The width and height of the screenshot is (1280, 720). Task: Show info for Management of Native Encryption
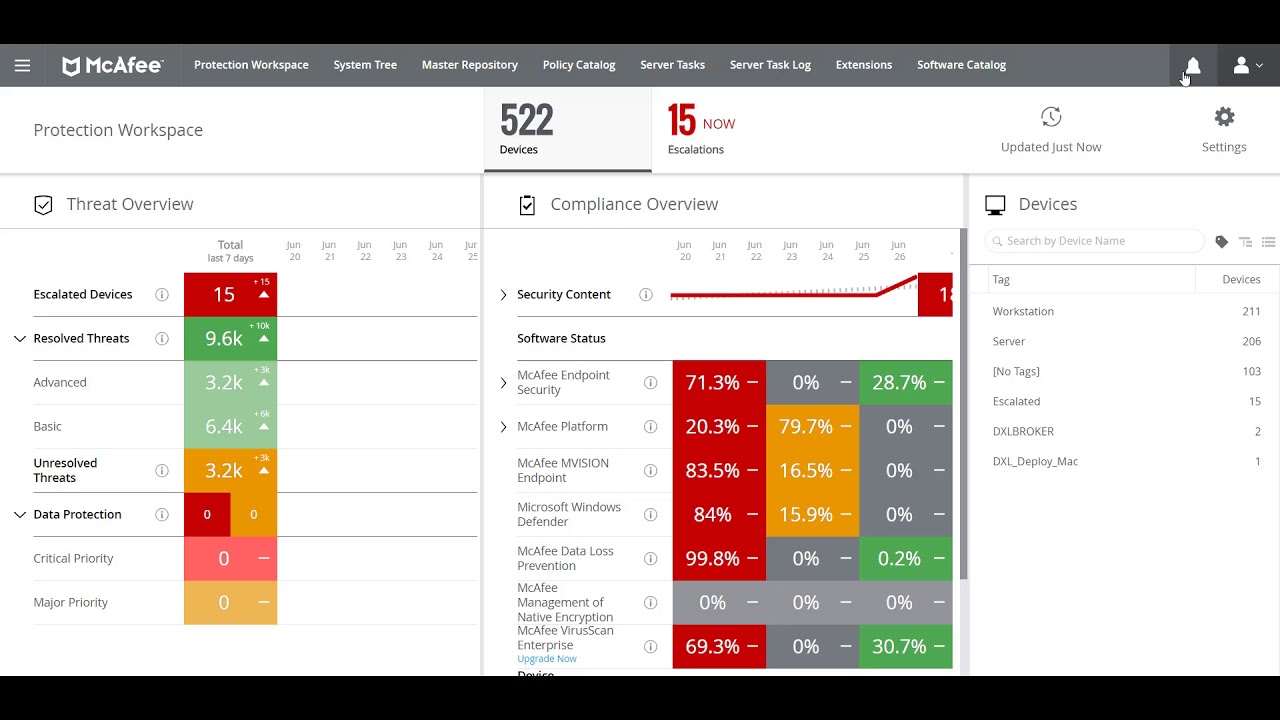tap(650, 603)
